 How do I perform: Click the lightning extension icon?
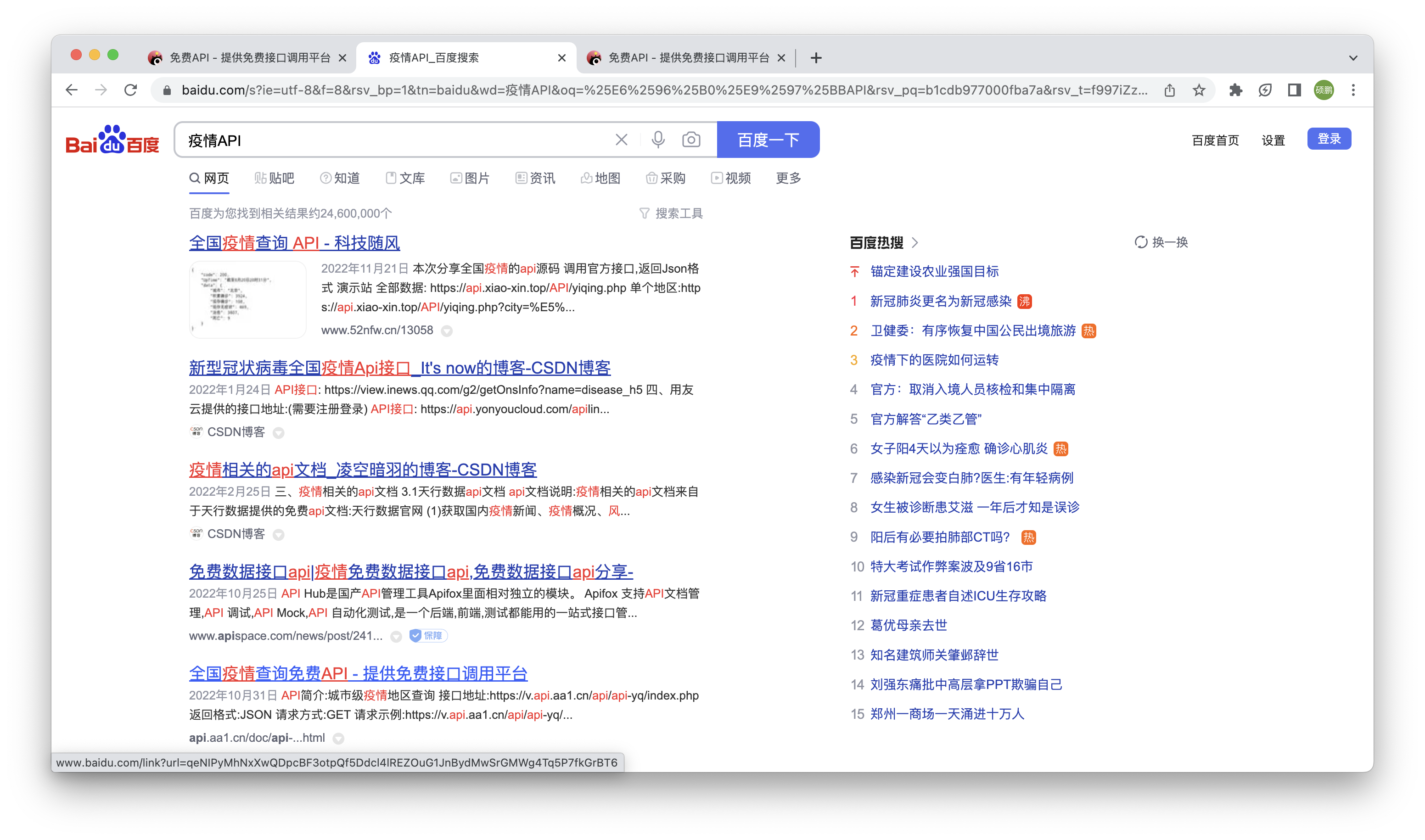click(1265, 90)
